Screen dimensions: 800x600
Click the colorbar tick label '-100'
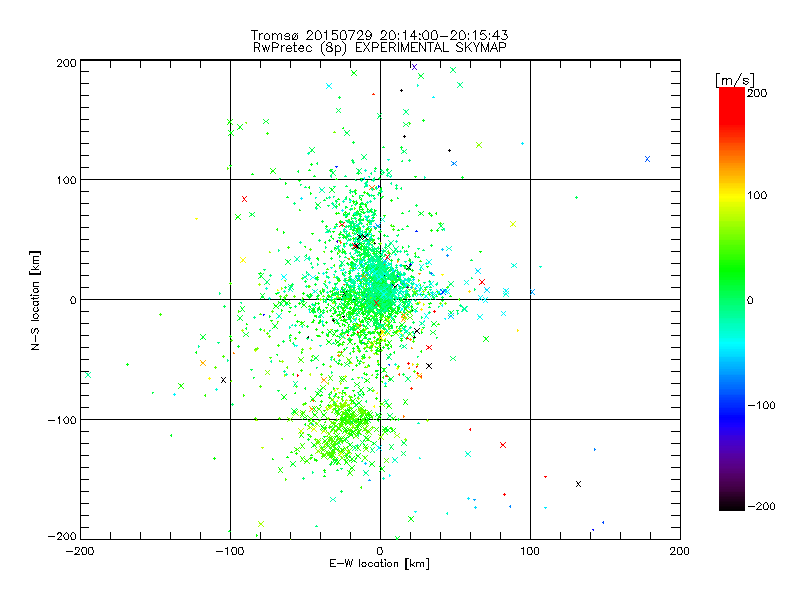pyautogui.click(x=761, y=405)
